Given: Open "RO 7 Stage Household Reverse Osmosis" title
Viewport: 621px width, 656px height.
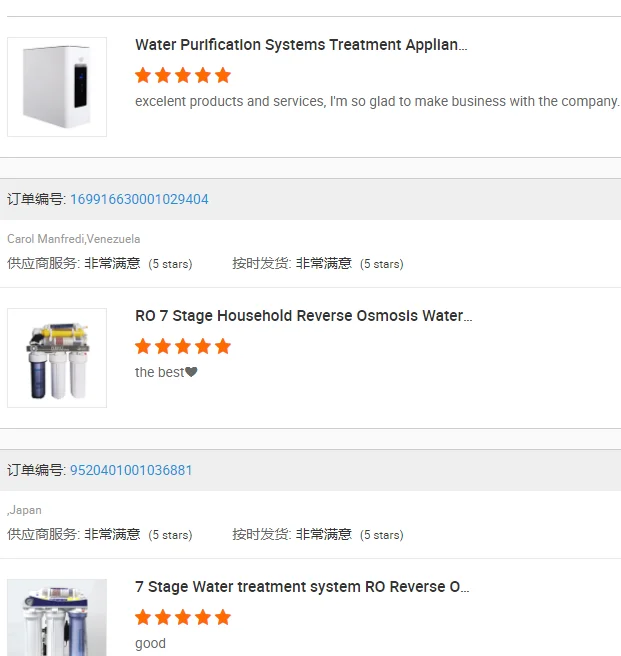Looking at the screenshot, I should click(x=303, y=316).
